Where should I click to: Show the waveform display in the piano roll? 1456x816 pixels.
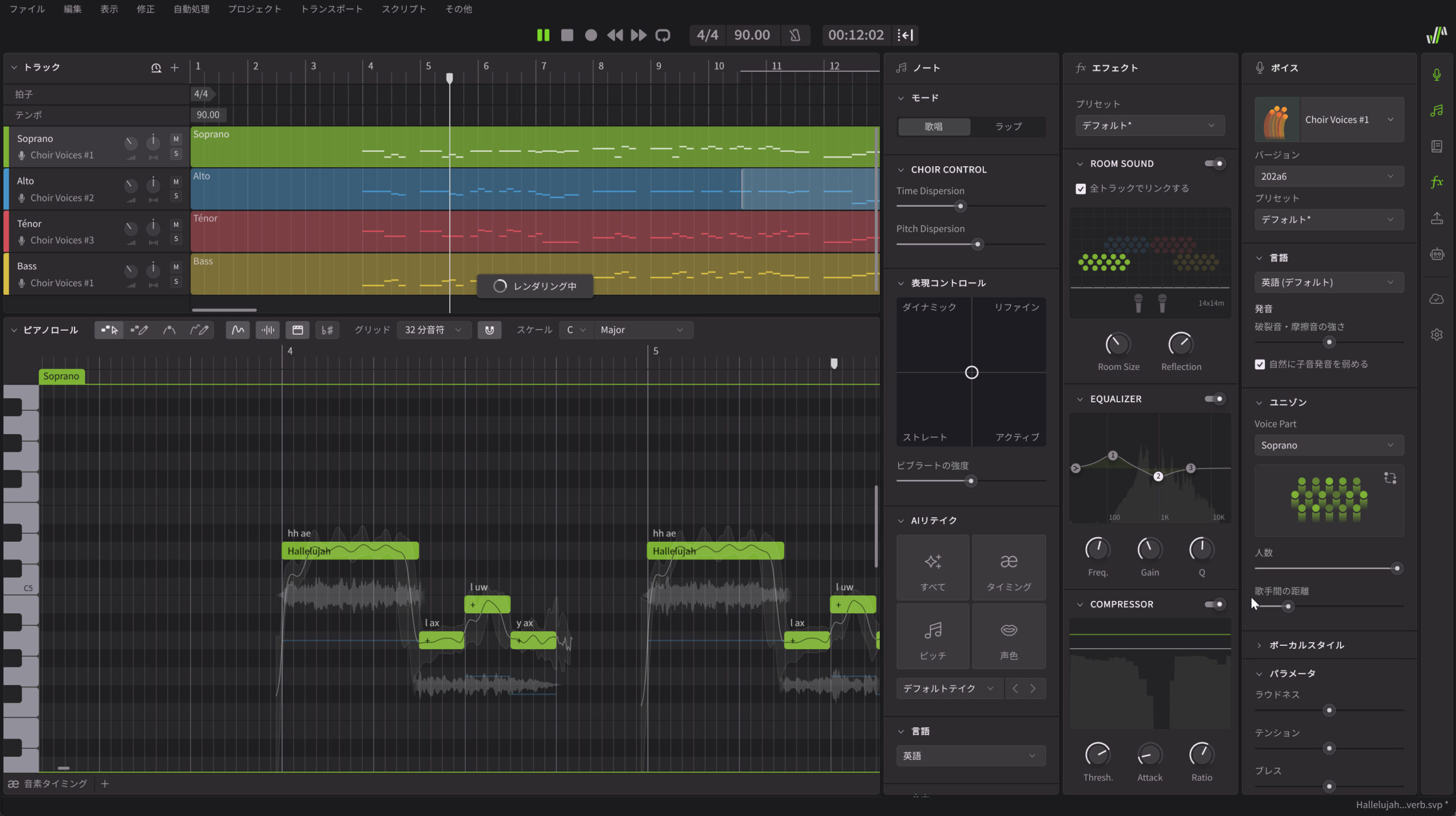tap(267, 330)
